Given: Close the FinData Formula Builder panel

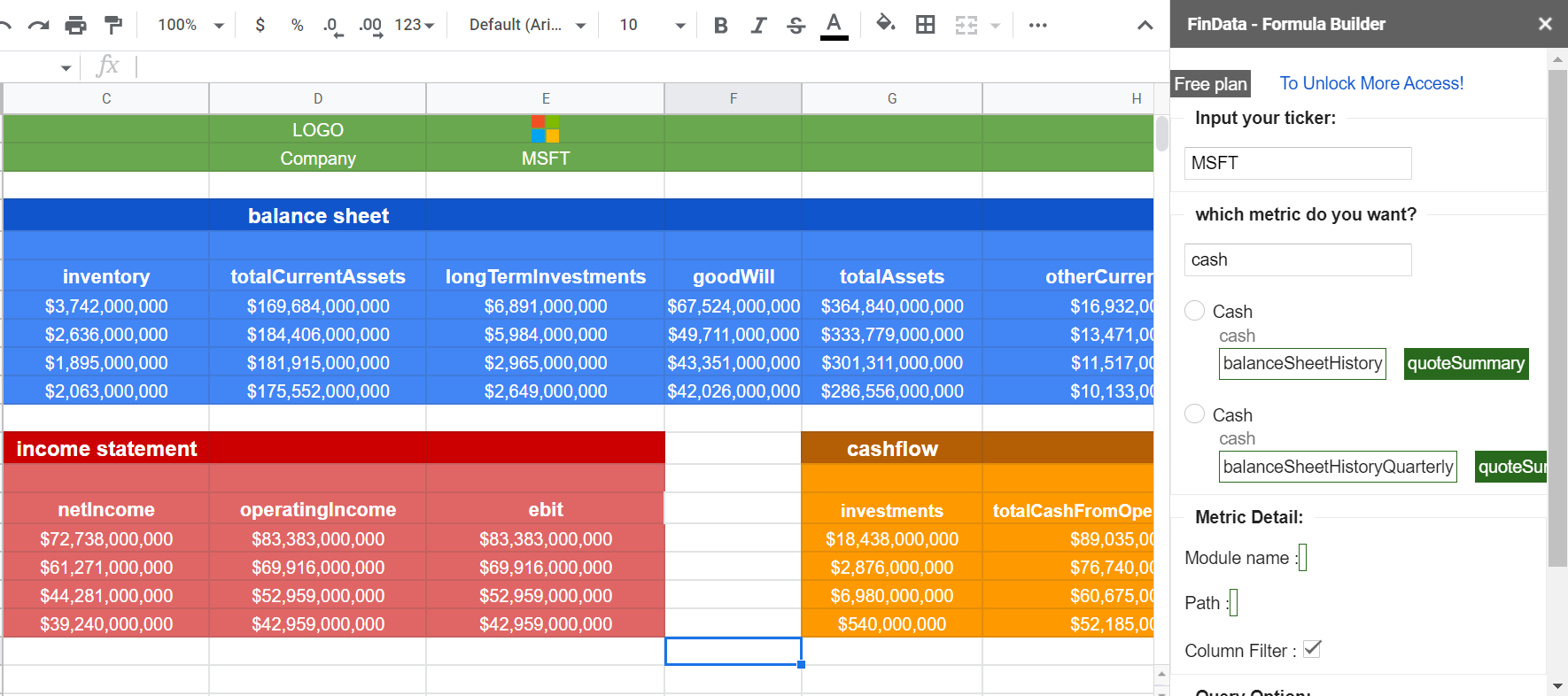Looking at the screenshot, I should click(1545, 24).
